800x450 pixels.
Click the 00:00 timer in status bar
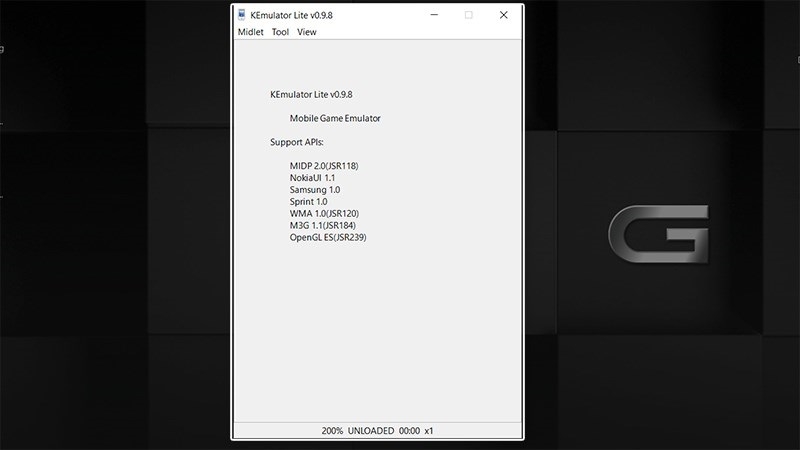409,431
